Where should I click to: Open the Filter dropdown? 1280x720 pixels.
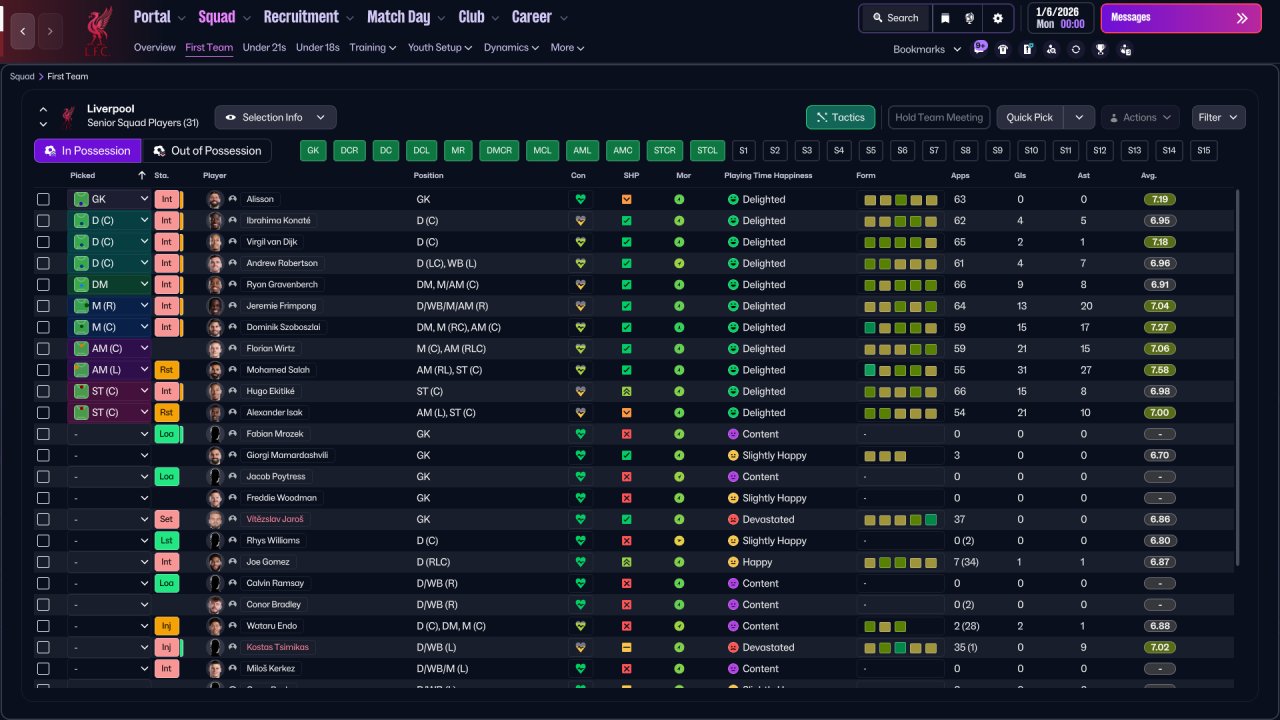(x=1218, y=117)
